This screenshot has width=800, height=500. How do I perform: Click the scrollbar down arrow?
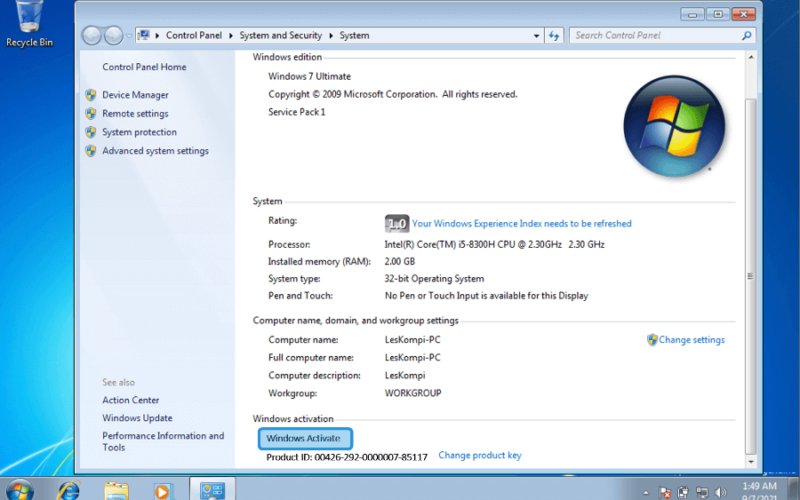tap(751, 462)
